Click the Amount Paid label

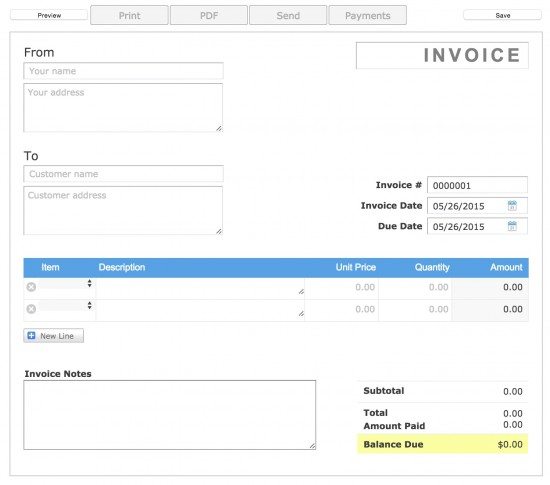pyautogui.click(x=394, y=426)
